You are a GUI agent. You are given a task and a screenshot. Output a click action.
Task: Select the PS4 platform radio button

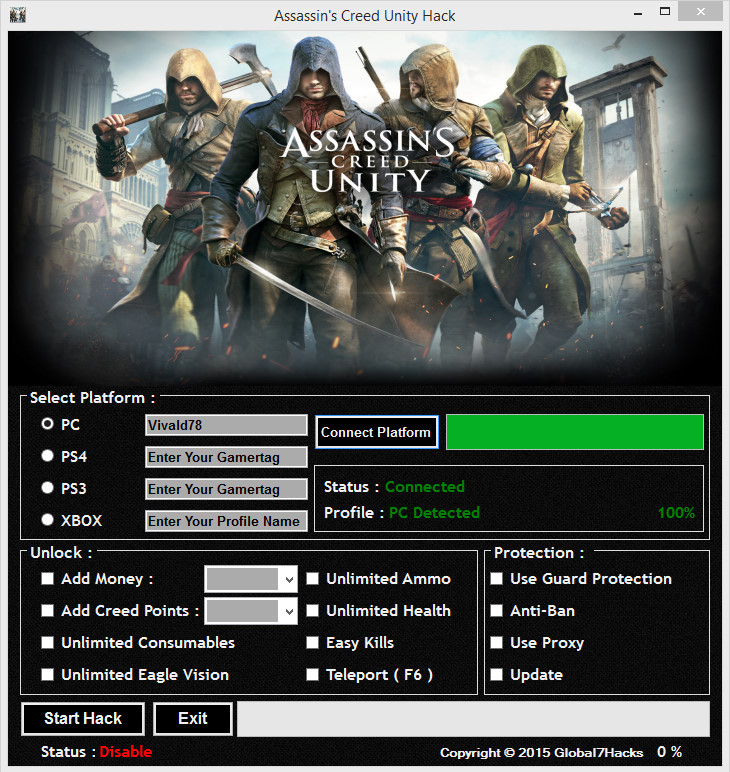(47, 456)
